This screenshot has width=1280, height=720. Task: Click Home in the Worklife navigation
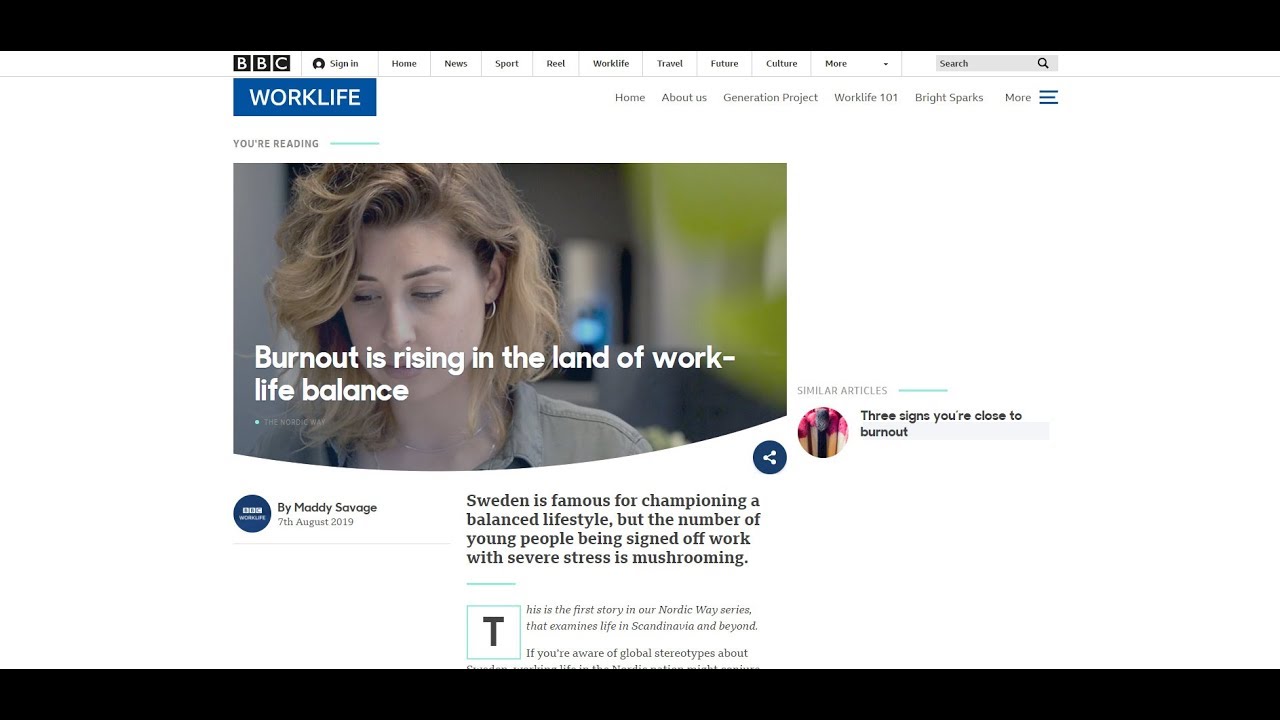click(x=630, y=97)
